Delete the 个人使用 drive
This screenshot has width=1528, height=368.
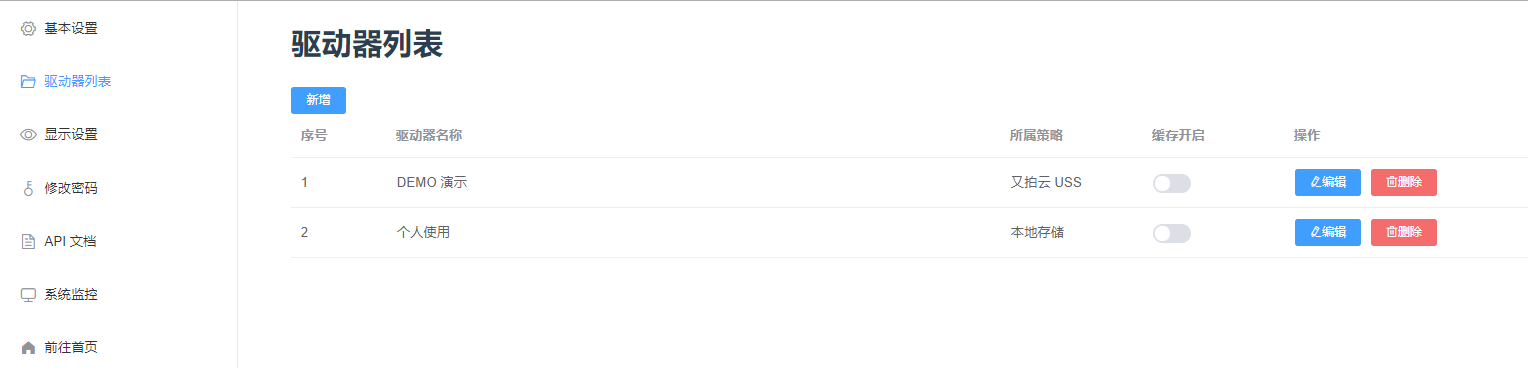1404,232
